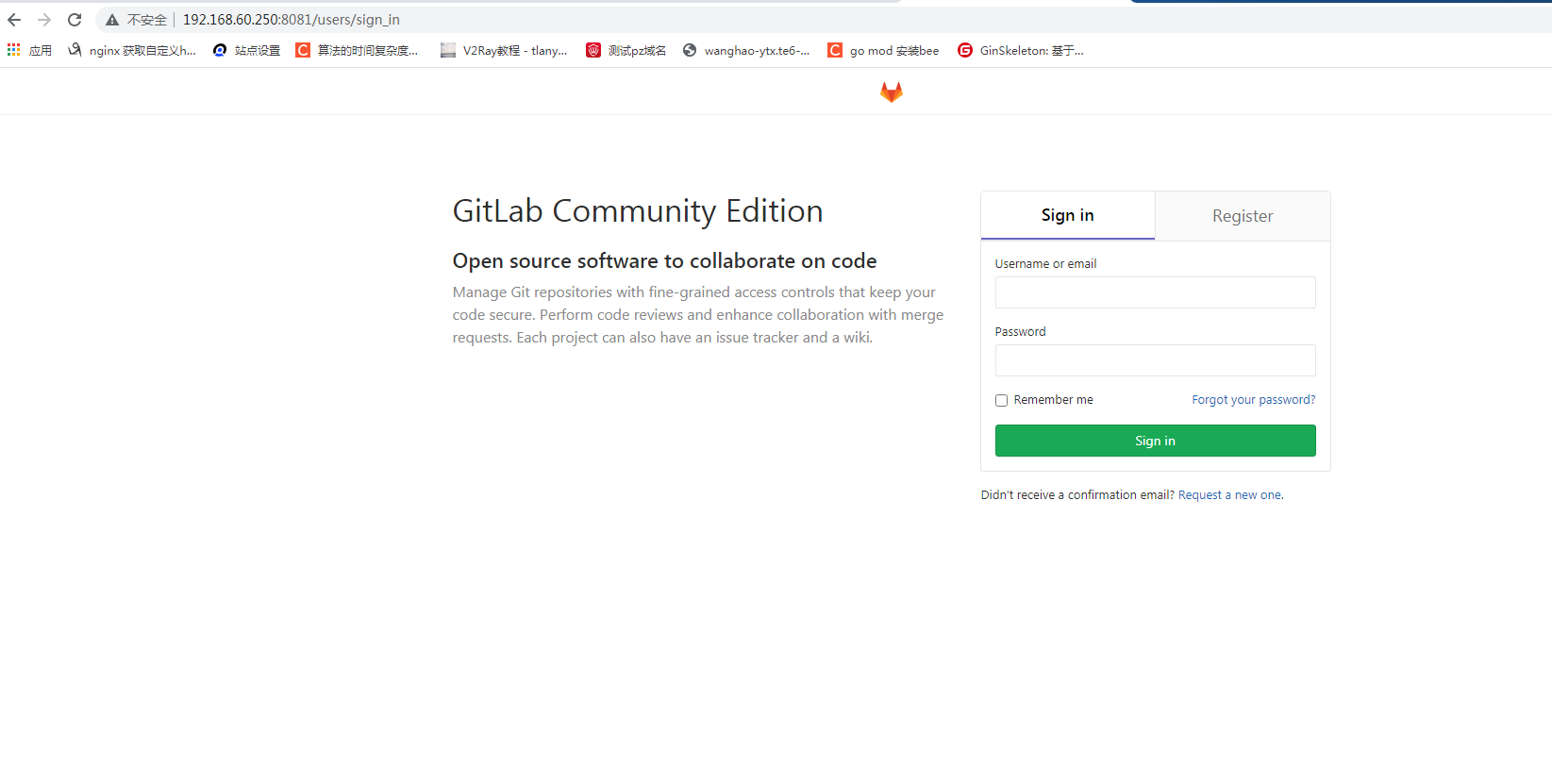Screen dimensions: 1552x784
Task: Open the GinSkeleton bookmark
Action: (1021, 50)
